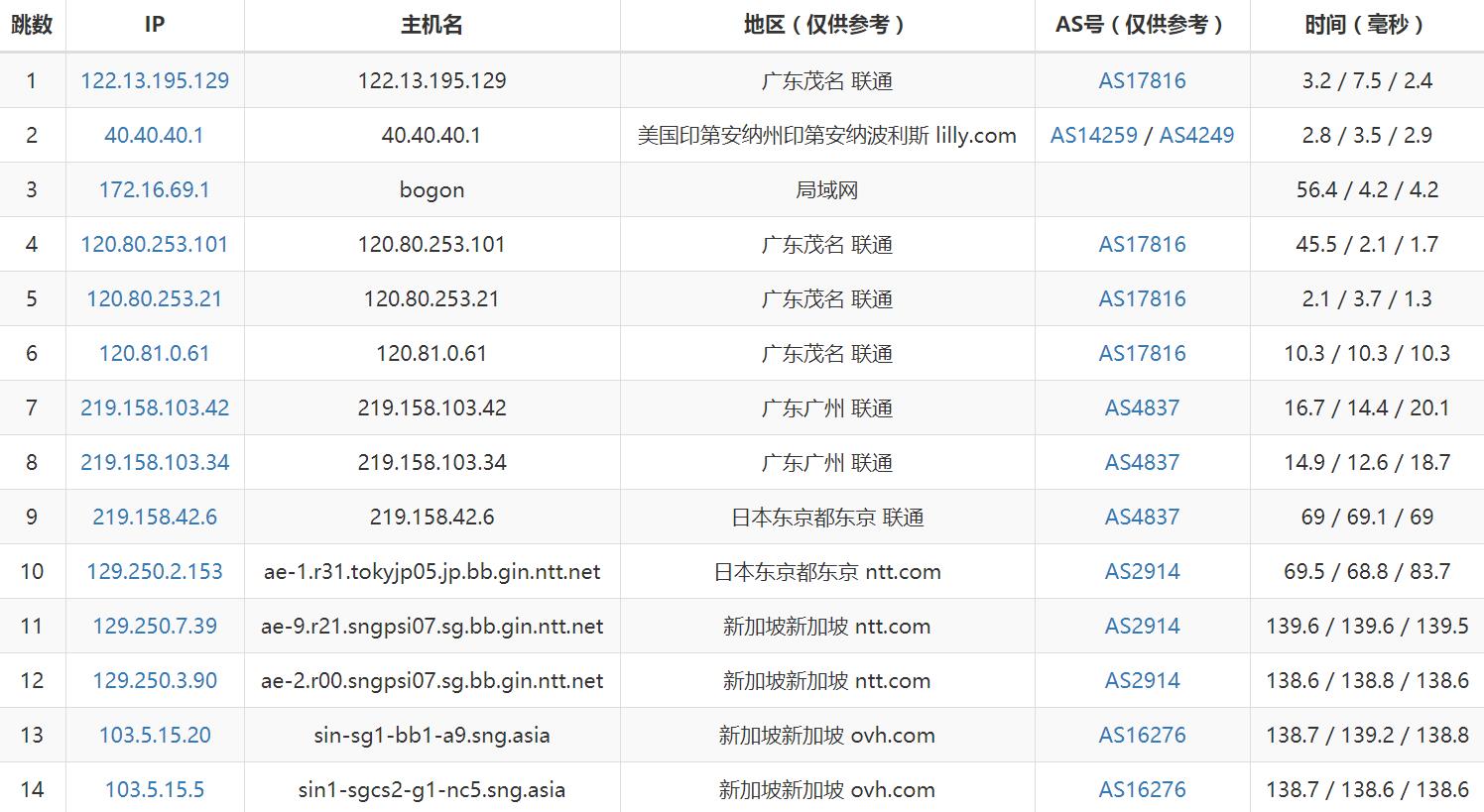Open AS17816 link in hop 6 row
Screen dimensions: 1484x812
click(x=1143, y=353)
